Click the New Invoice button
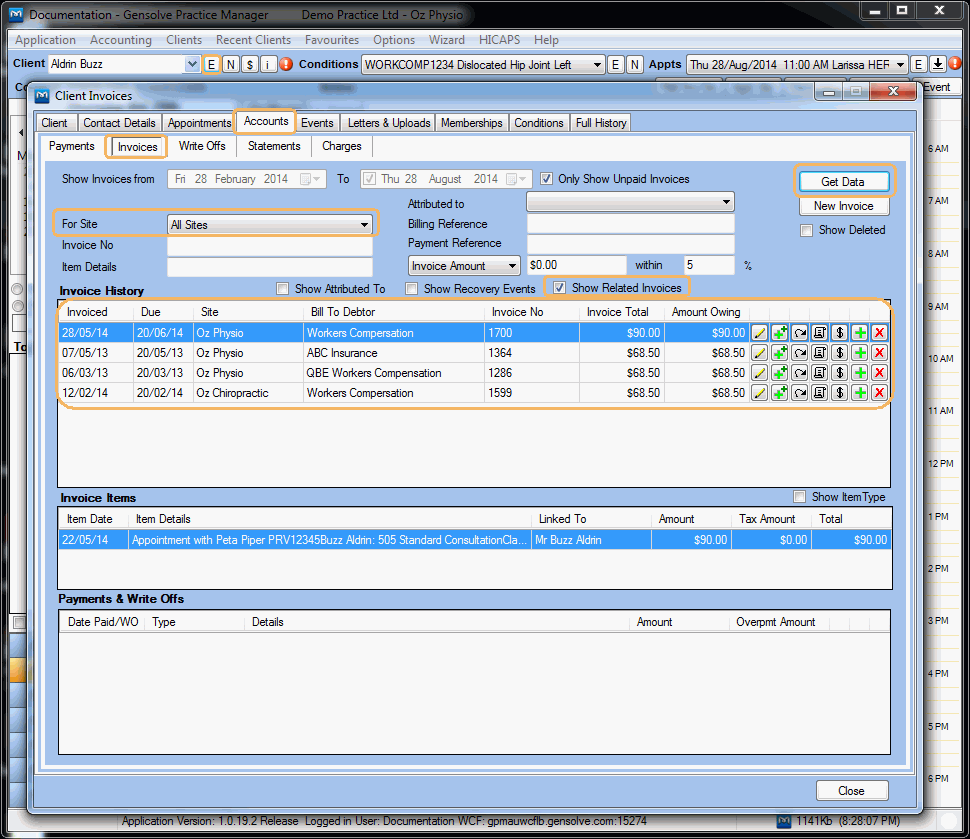 [843, 206]
